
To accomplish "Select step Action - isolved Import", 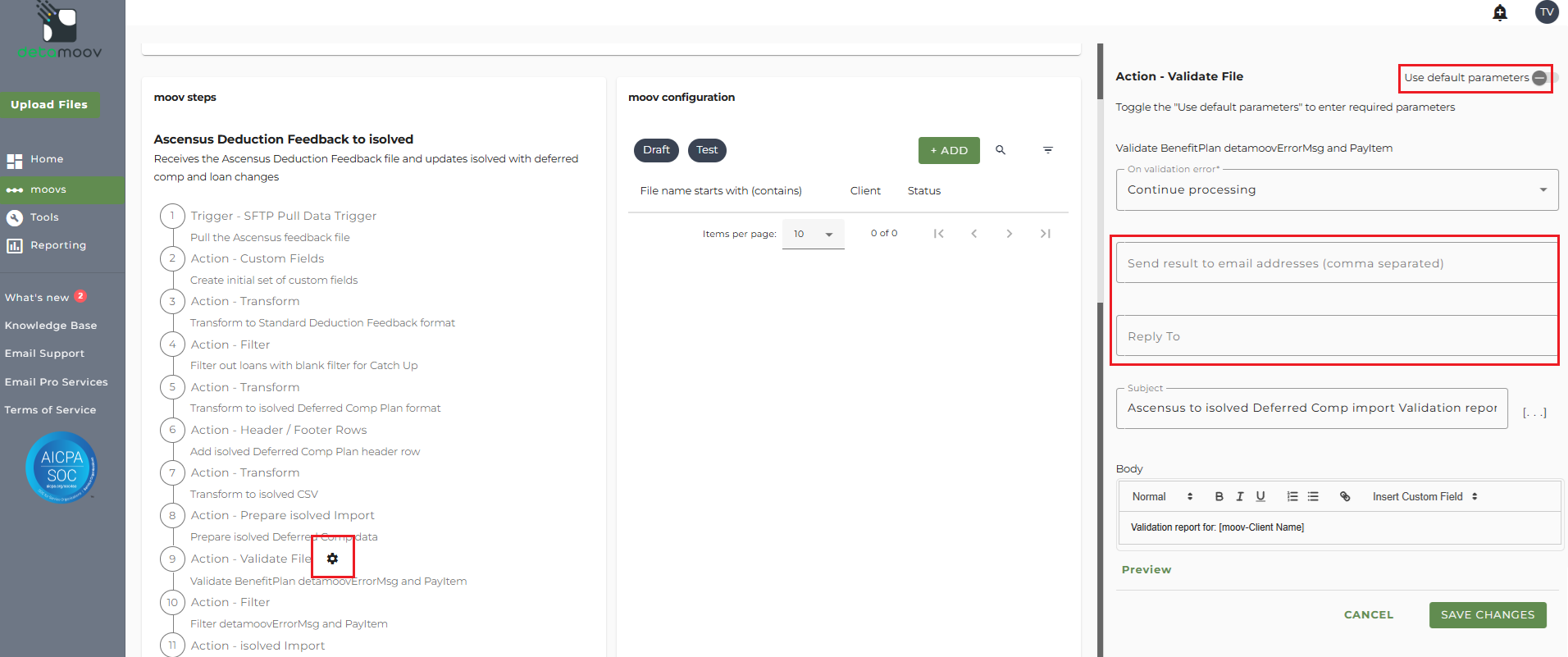I will (258, 646).
